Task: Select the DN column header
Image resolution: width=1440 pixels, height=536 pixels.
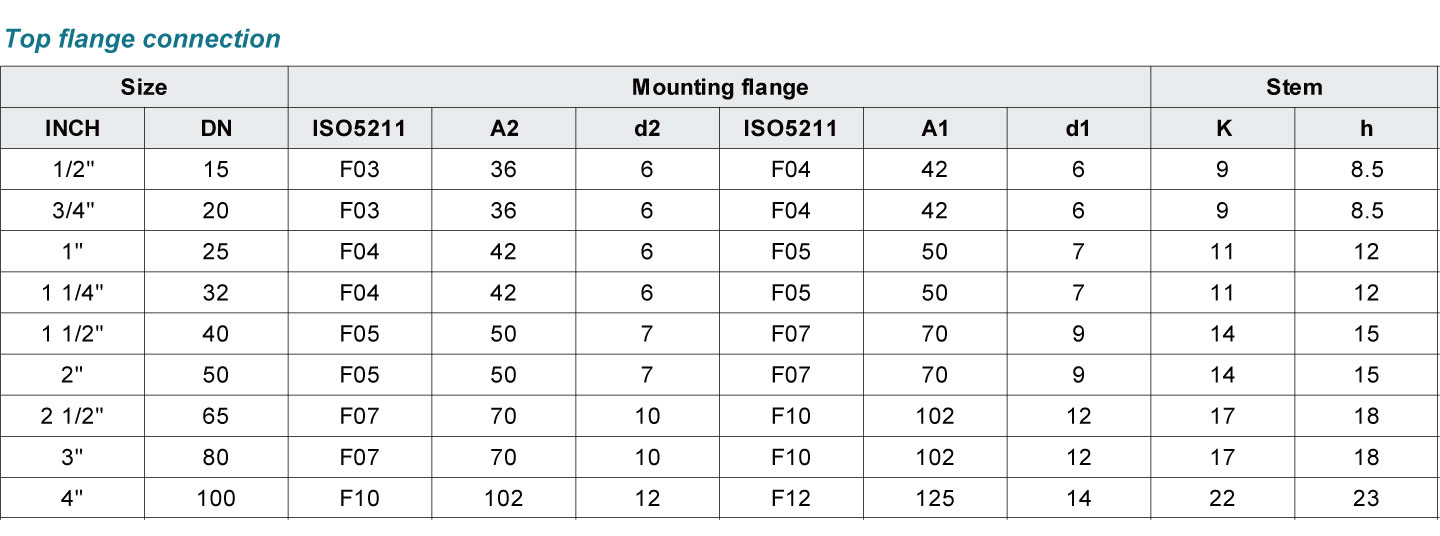Action: pos(216,128)
